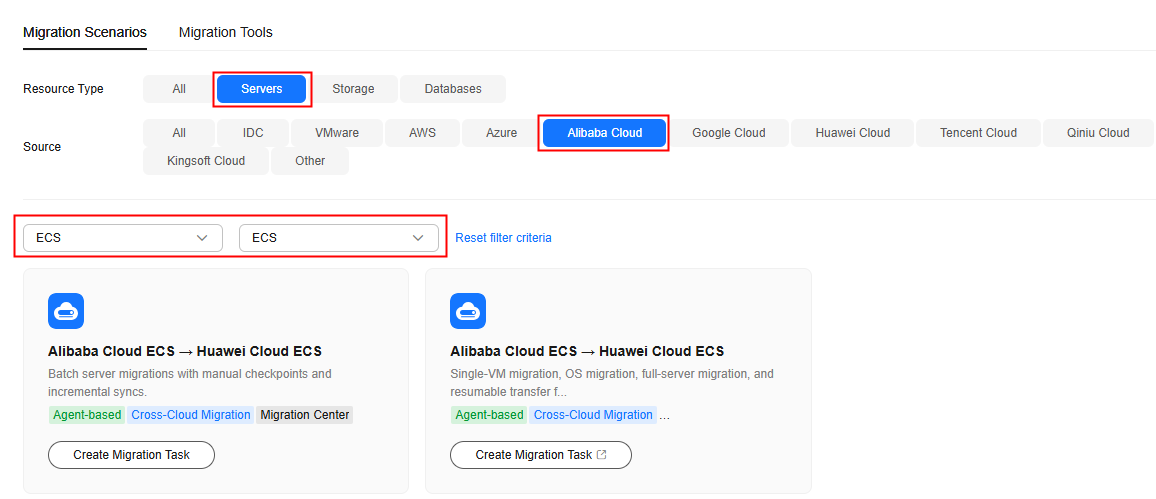Choose AWS as the source
Screen dimensions: 1156x499
422,133
